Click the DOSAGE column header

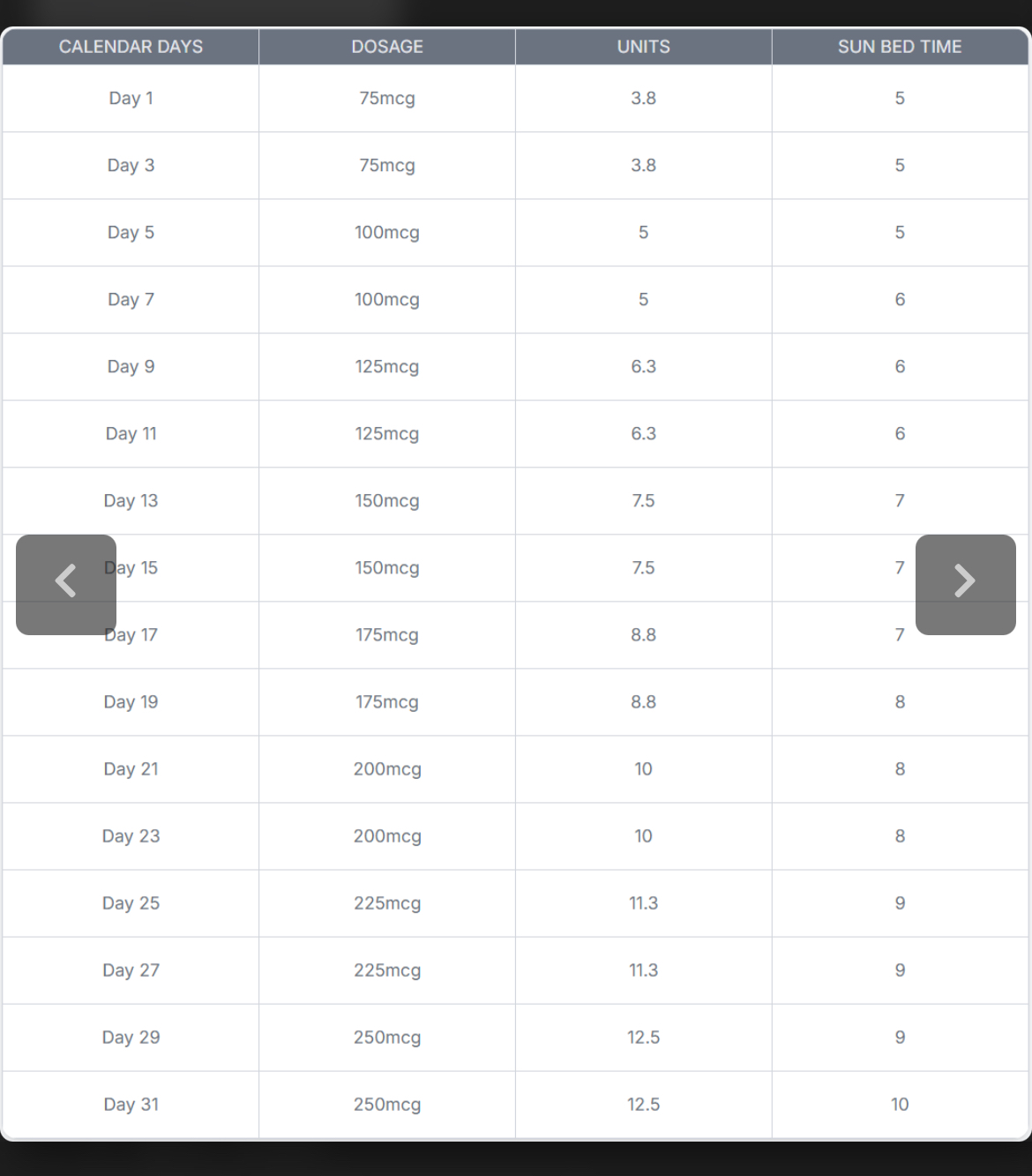[x=387, y=47]
